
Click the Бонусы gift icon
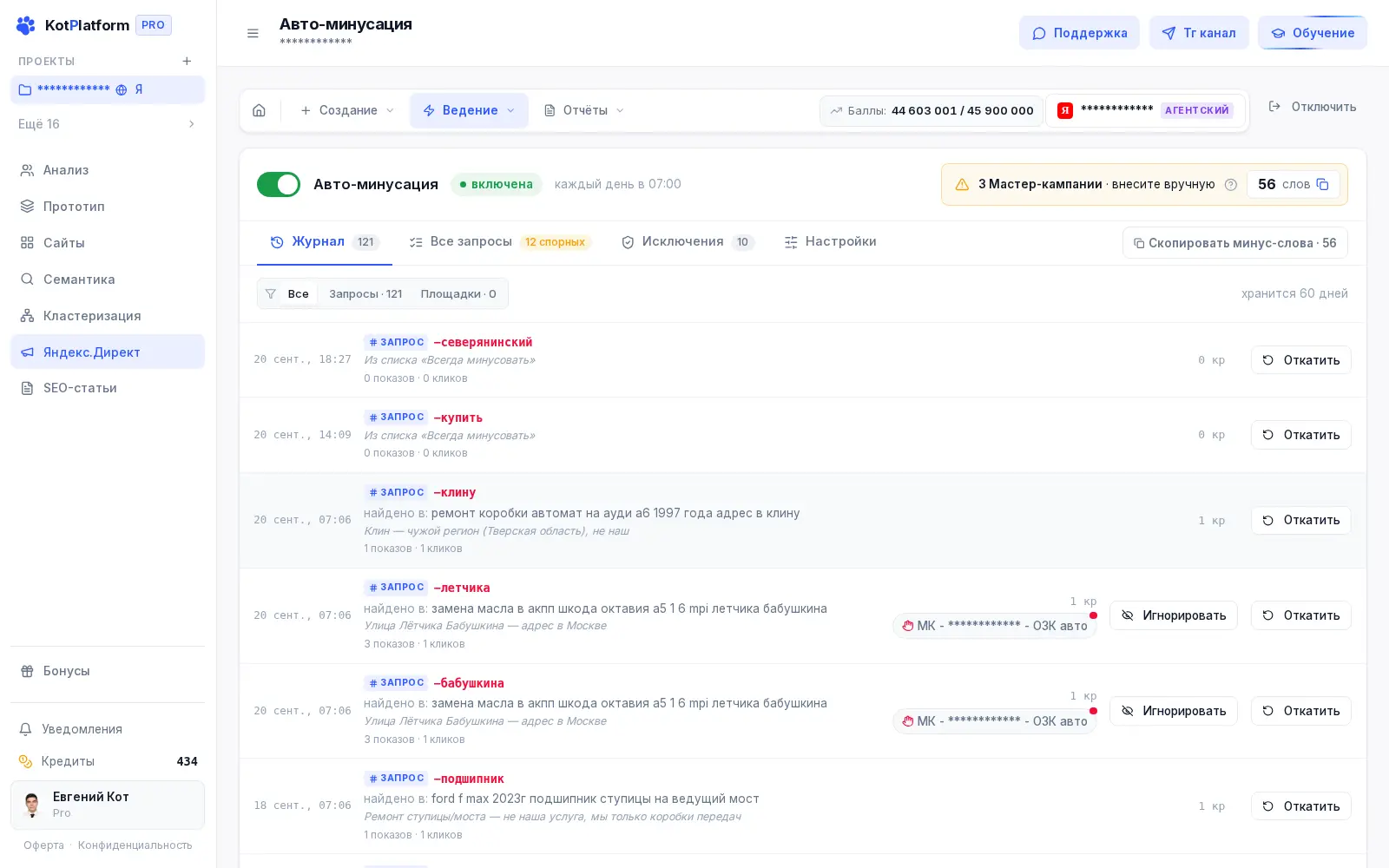pyautogui.click(x=27, y=671)
